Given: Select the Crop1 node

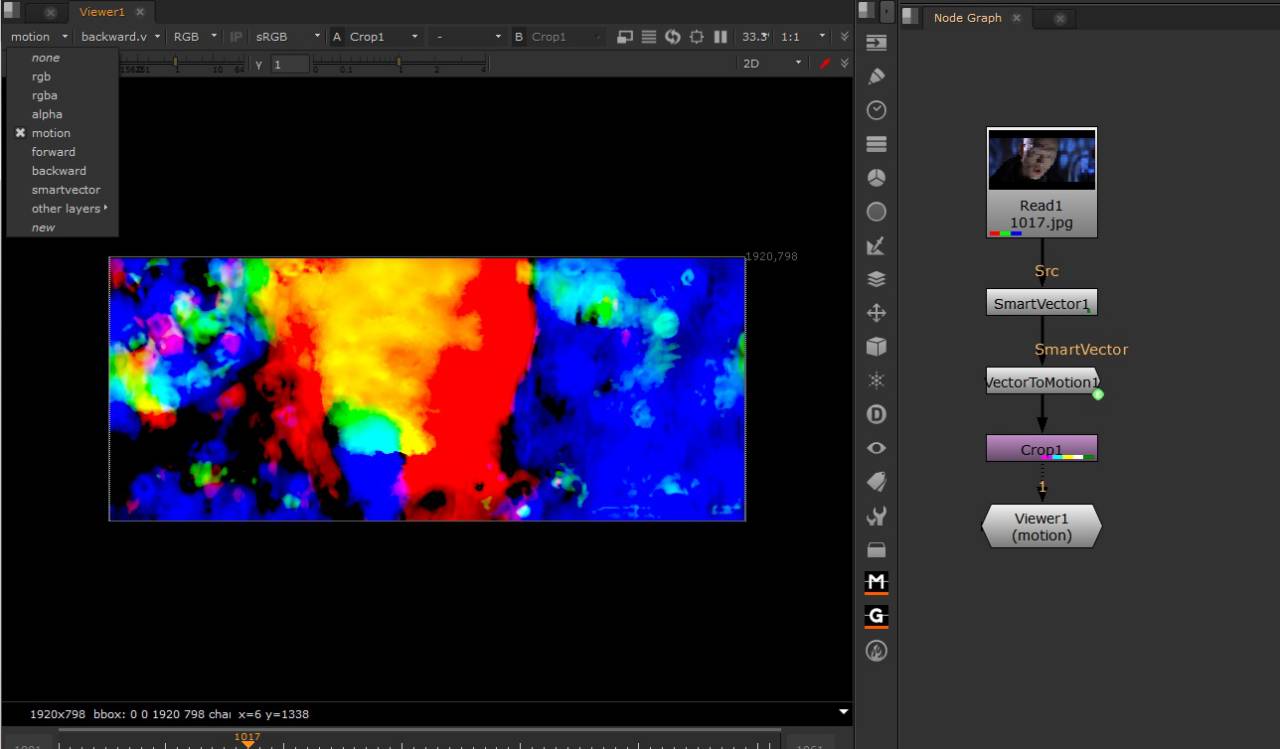Looking at the screenshot, I should [x=1041, y=449].
